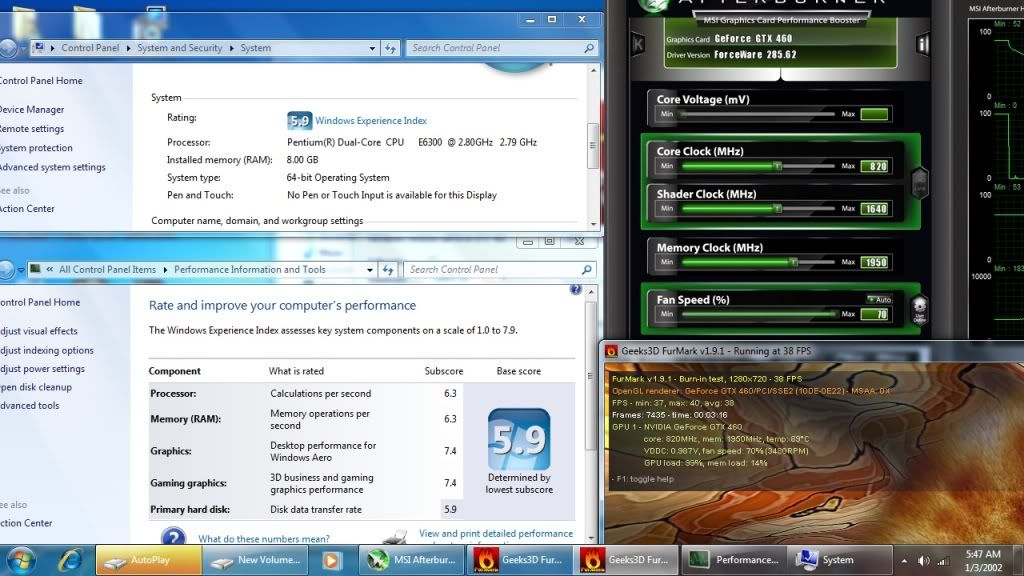Click the Core Voltage slider track
The image size is (1024, 576).
[x=758, y=114]
